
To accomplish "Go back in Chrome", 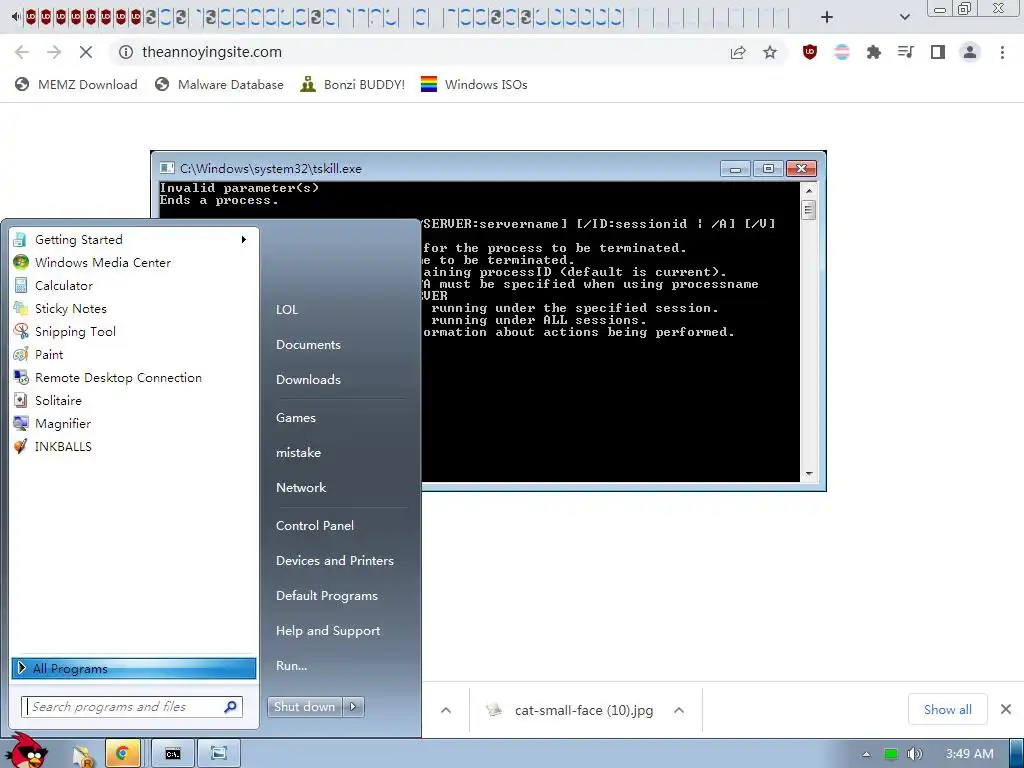I will point(22,52).
